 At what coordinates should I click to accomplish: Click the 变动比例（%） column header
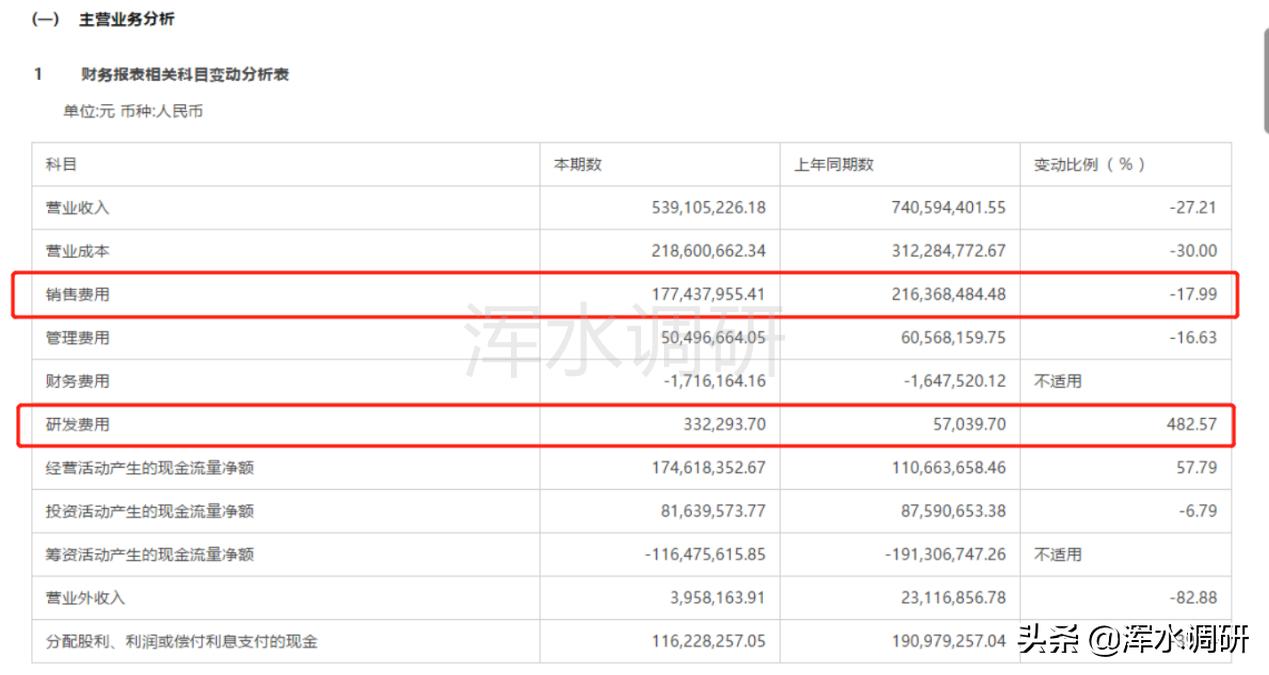[1089, 165]
